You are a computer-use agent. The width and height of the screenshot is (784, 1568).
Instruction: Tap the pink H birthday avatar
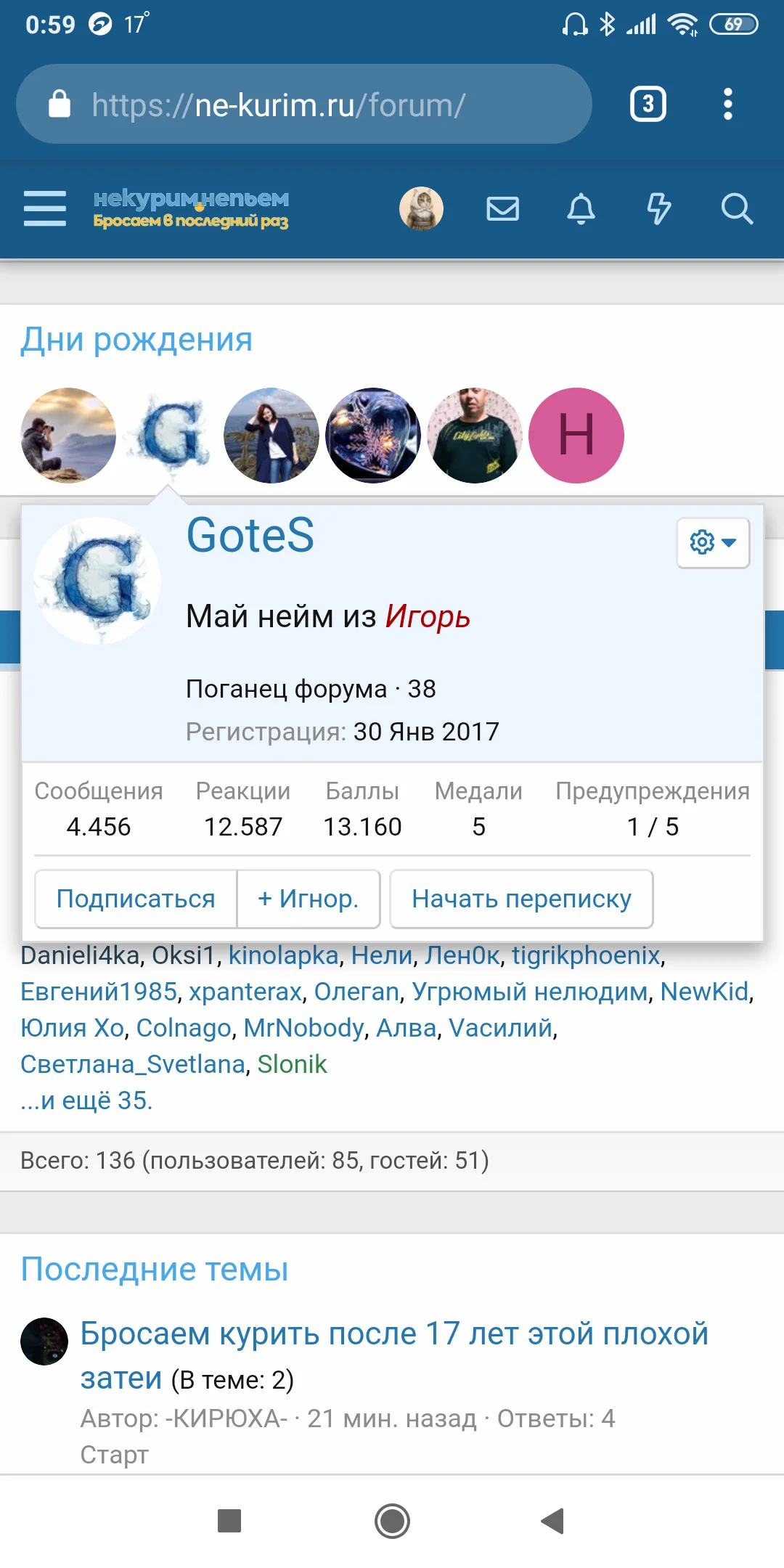coord(576,435)
